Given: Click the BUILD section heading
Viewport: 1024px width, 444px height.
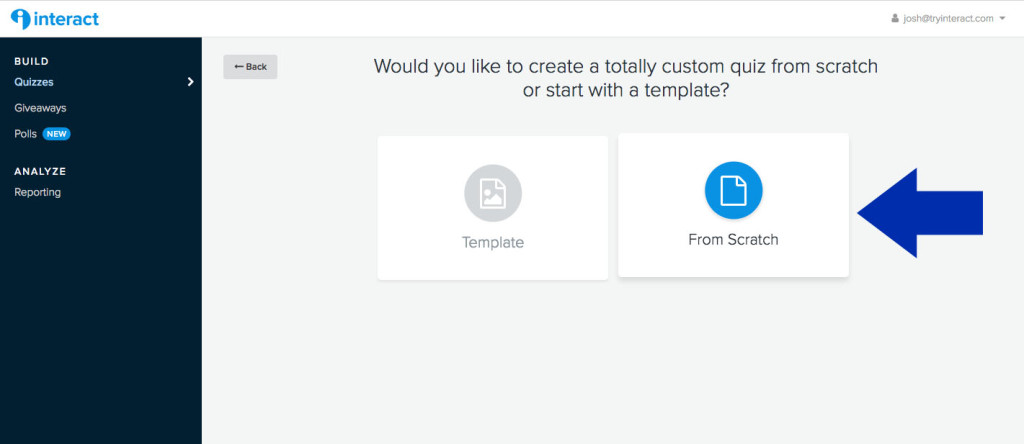Looking at the screenshot, I should (x=31, y=61).
